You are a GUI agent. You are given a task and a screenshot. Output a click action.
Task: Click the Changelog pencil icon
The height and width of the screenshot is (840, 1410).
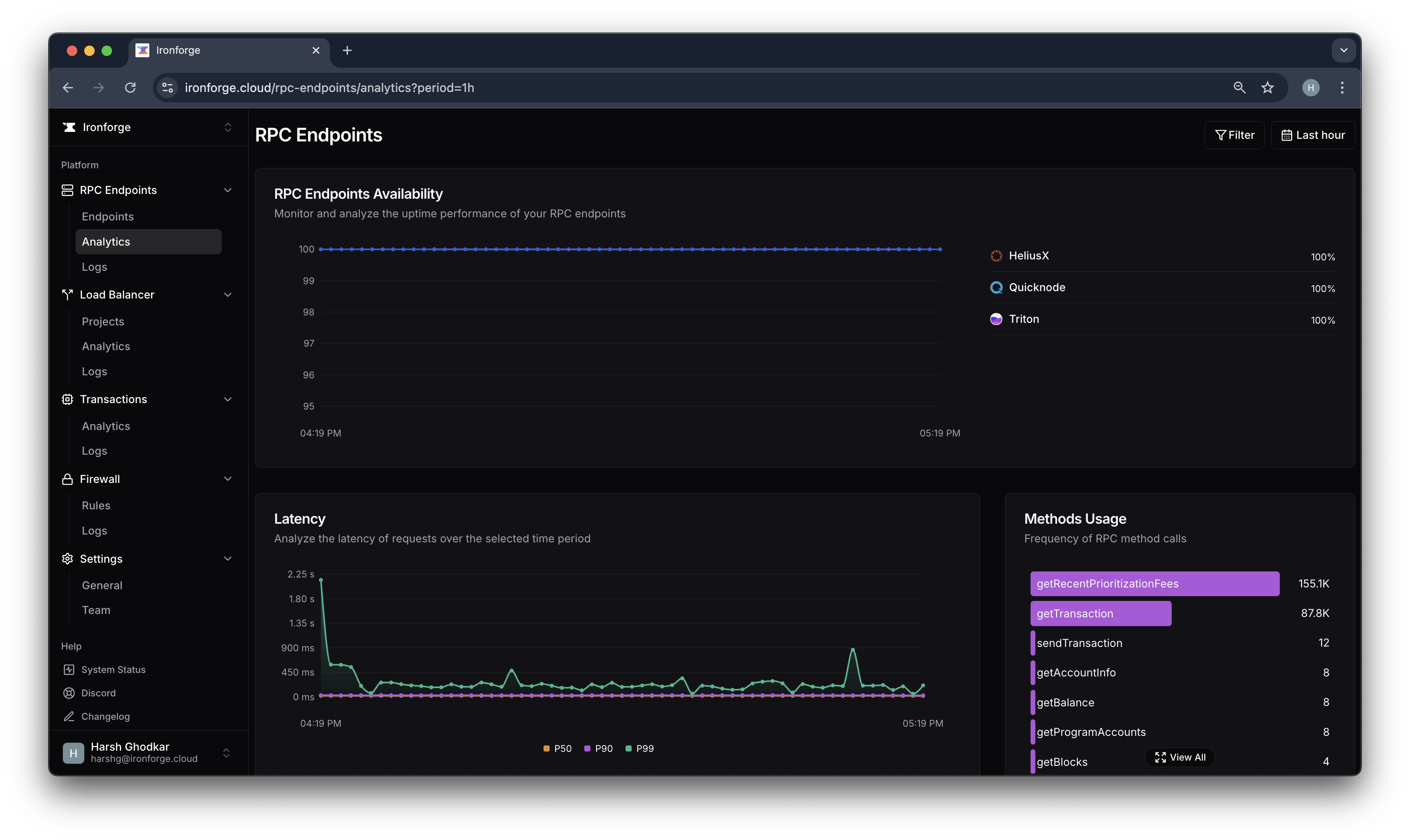pyautogui.click(x=69, y=717)
